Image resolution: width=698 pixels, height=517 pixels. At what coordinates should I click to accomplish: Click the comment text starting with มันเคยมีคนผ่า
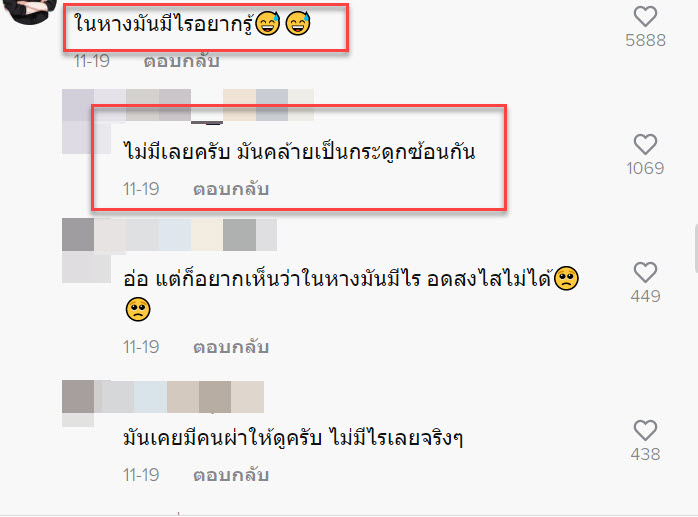point(293,437)
